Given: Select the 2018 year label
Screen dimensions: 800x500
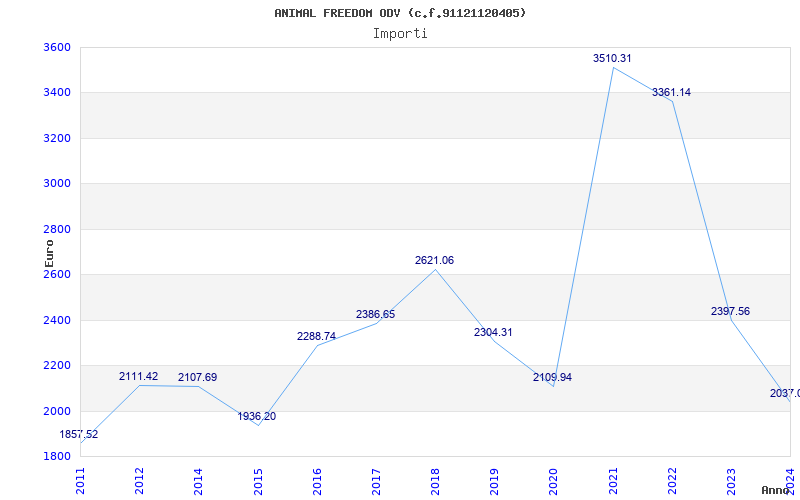Looking at the screenshot, I should click(436, 481).
